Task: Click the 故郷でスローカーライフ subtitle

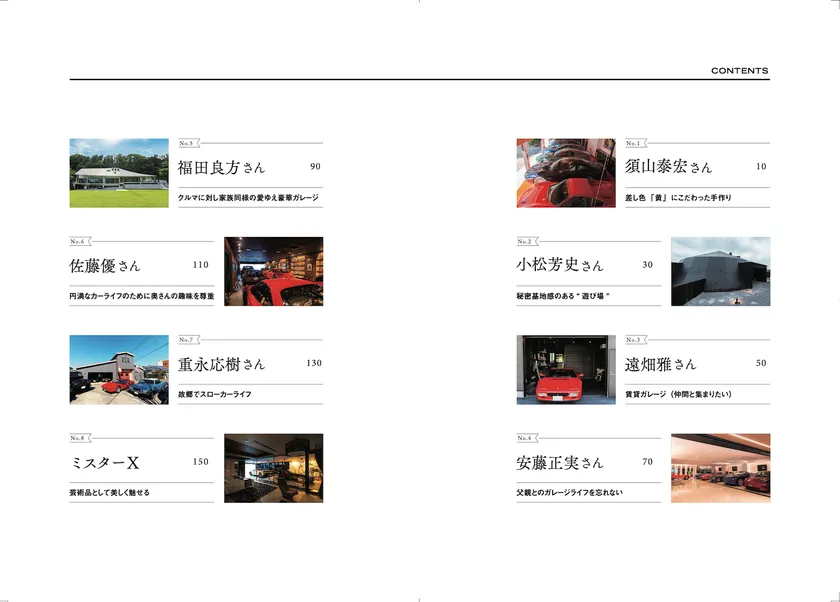Action: [x=215, y=394]
